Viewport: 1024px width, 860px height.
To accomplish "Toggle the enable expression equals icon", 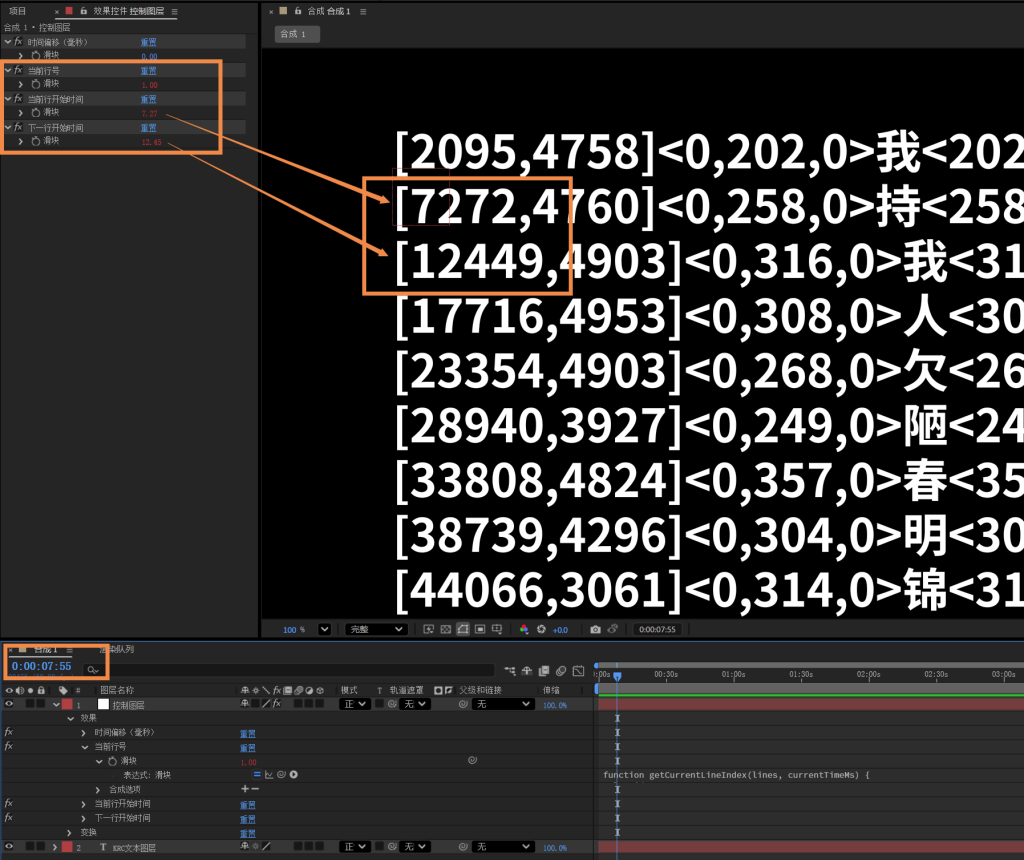I will (257, 775).
